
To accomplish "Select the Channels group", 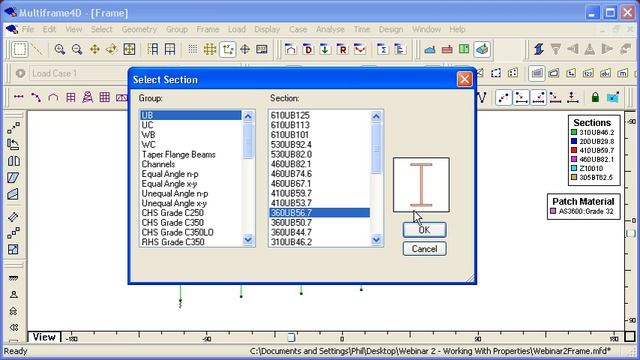I will pos(191,164).
